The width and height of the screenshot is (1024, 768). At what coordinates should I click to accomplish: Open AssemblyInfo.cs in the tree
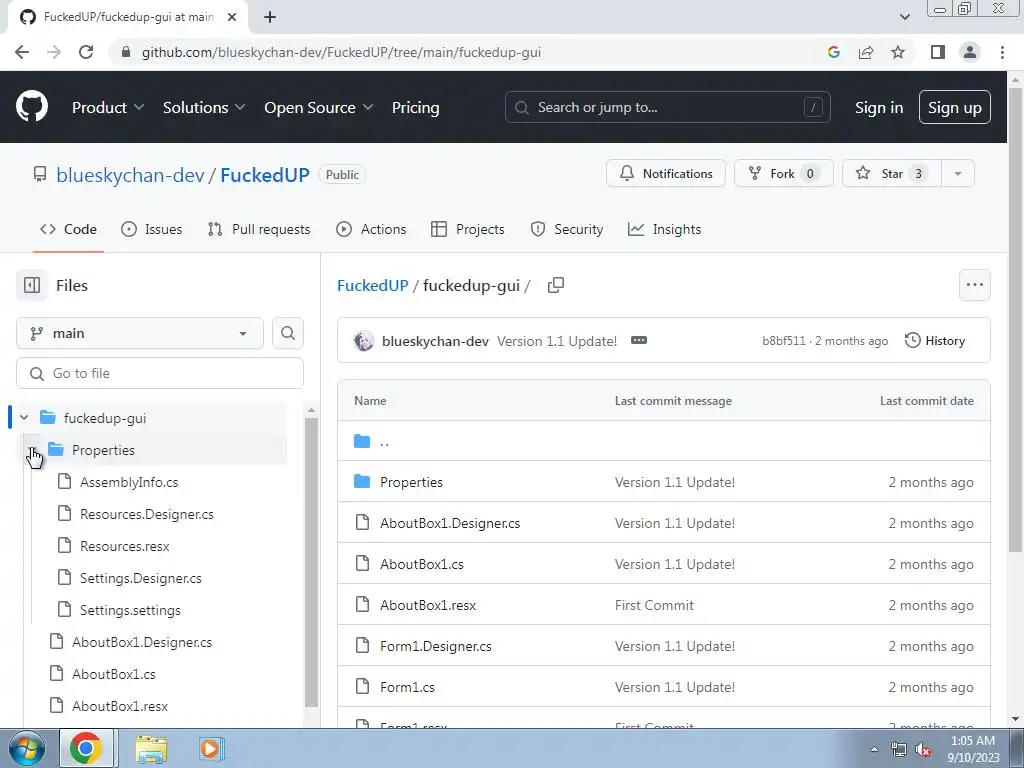tap(129, 482)
